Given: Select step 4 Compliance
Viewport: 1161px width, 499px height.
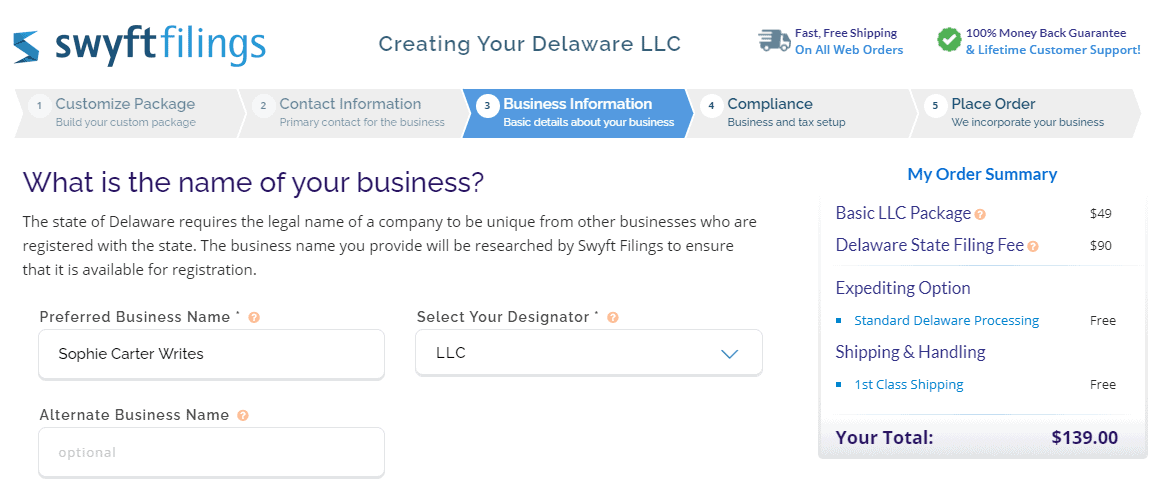Looking at the screenshot, I should coord(798,113).
